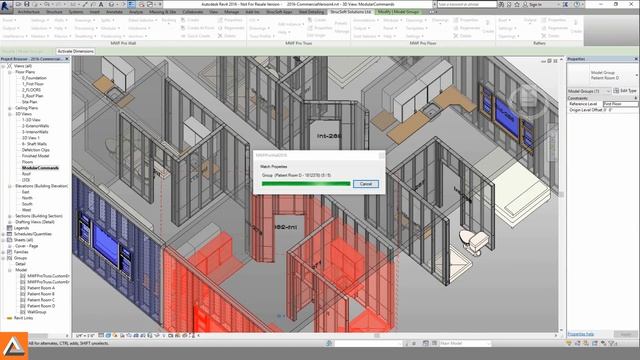Click the Open icon in quick access toolbar

tap(18, 4)
